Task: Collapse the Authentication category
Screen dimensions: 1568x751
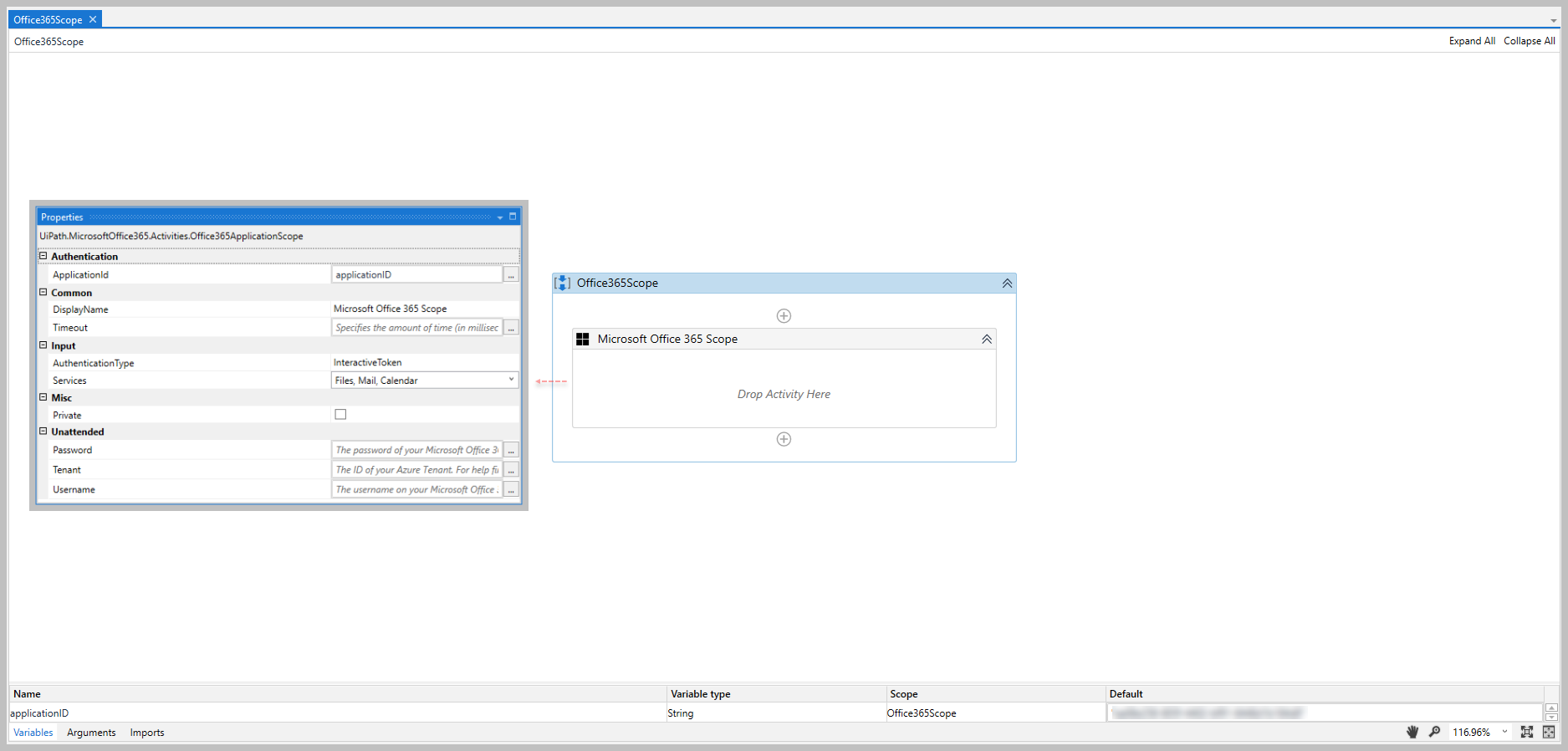Action: (x=43, y=256)
